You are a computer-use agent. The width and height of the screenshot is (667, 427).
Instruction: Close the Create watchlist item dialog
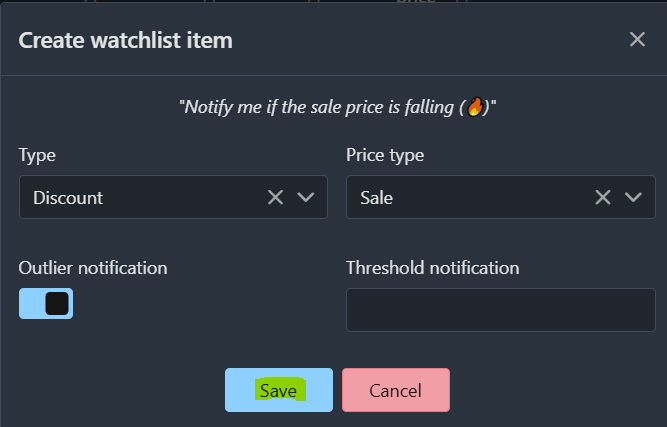pyautogui.click(x=637, y=40)
